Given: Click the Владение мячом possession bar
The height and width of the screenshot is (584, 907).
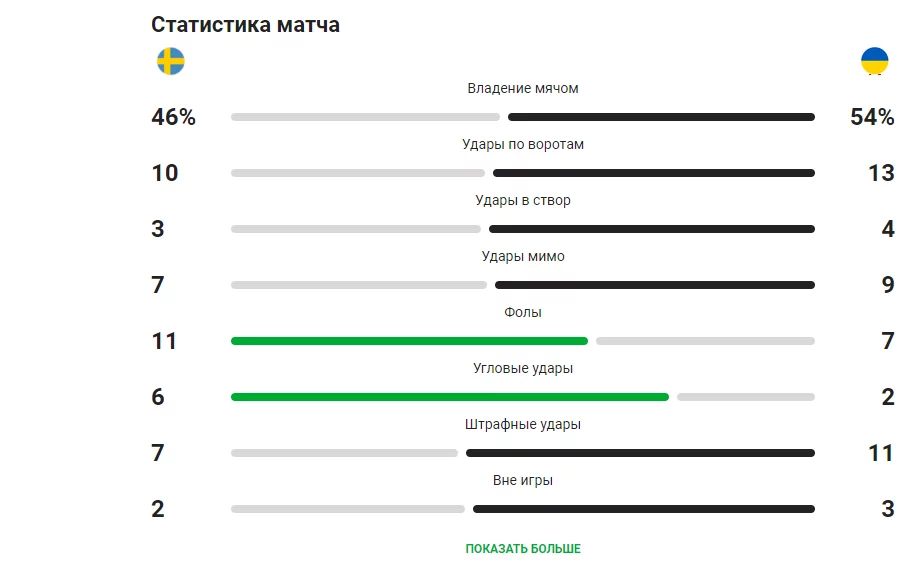Looking at the screenshot, I should point(523,117).
